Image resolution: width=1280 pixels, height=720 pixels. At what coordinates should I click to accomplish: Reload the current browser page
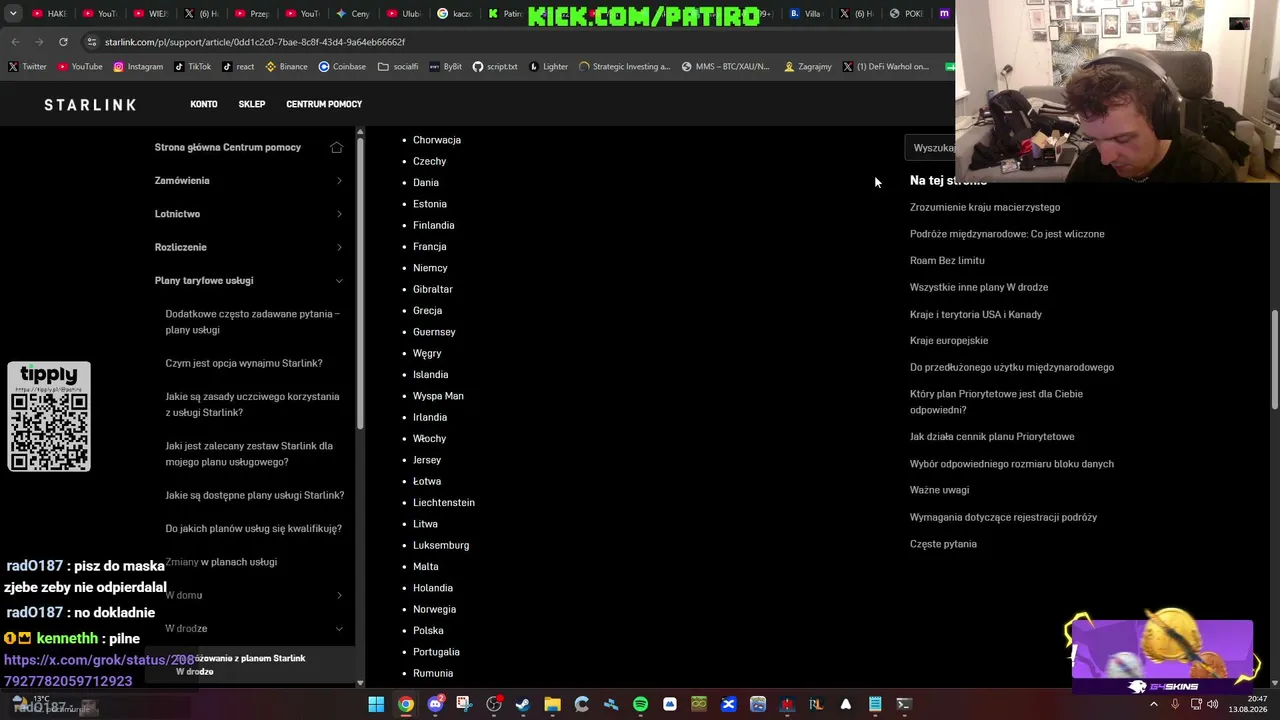point(63,42)
